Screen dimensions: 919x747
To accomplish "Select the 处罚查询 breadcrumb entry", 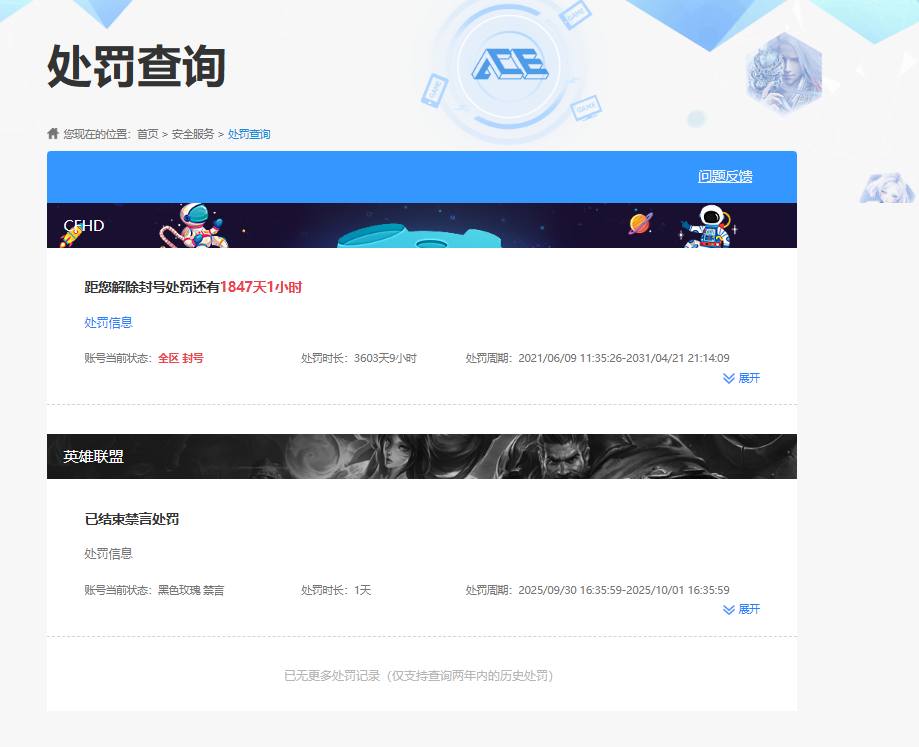I will [248, 133].
